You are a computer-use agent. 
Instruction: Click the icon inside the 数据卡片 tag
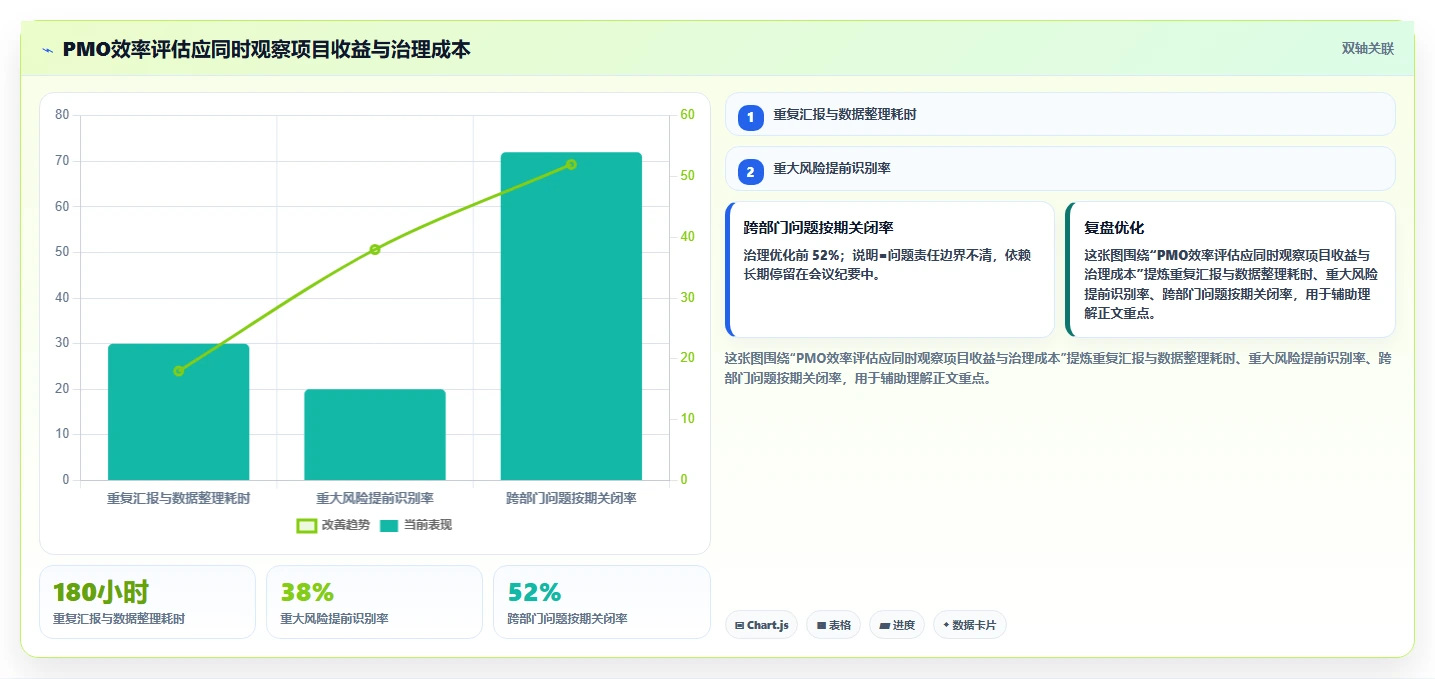(946, 625)
